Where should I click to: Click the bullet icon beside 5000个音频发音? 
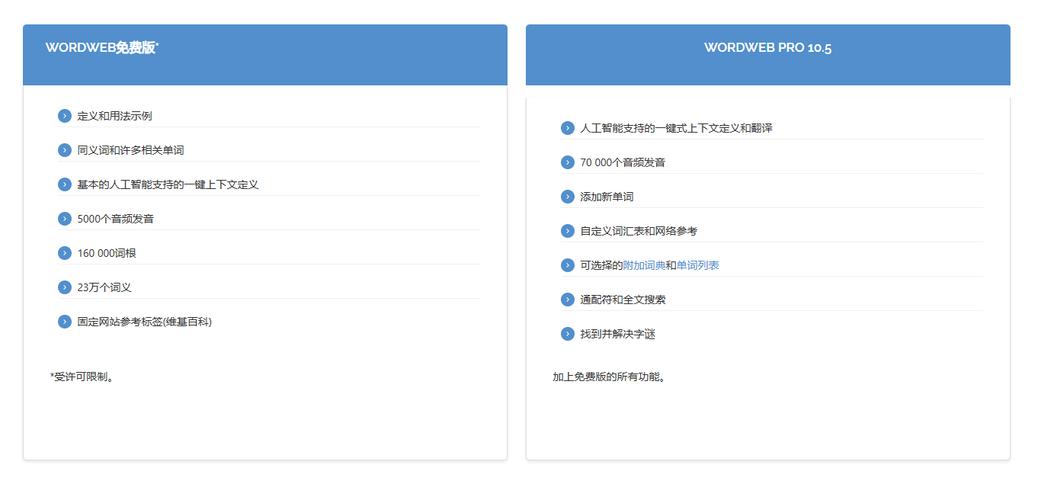tap(65, 219)
